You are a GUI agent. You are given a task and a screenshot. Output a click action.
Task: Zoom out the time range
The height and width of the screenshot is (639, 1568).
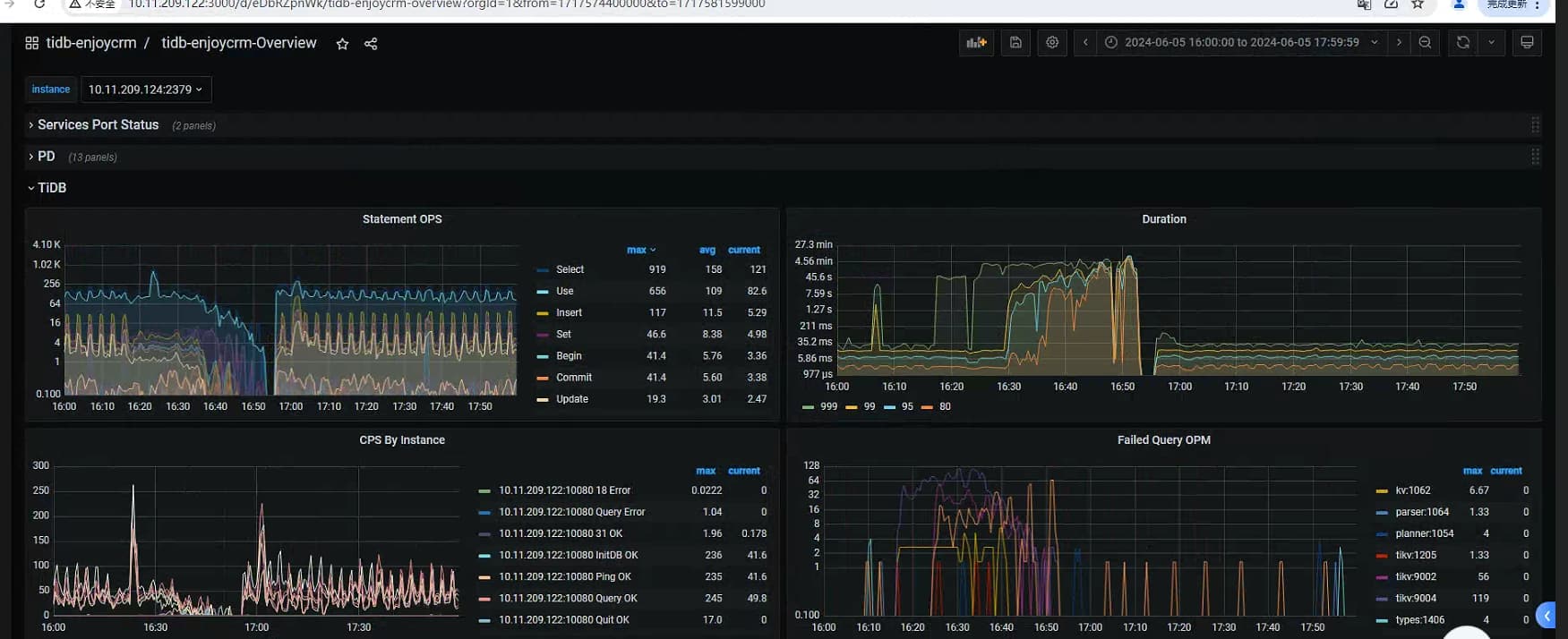coord(1425,42)
